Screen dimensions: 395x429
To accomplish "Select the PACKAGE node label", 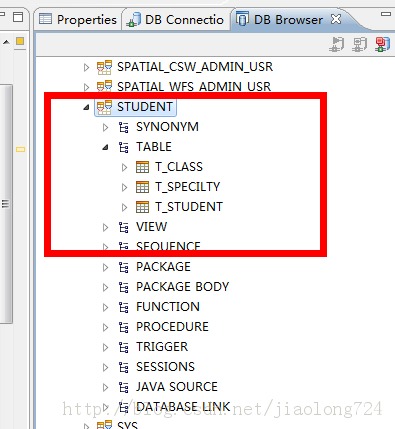I will (163, 267).
